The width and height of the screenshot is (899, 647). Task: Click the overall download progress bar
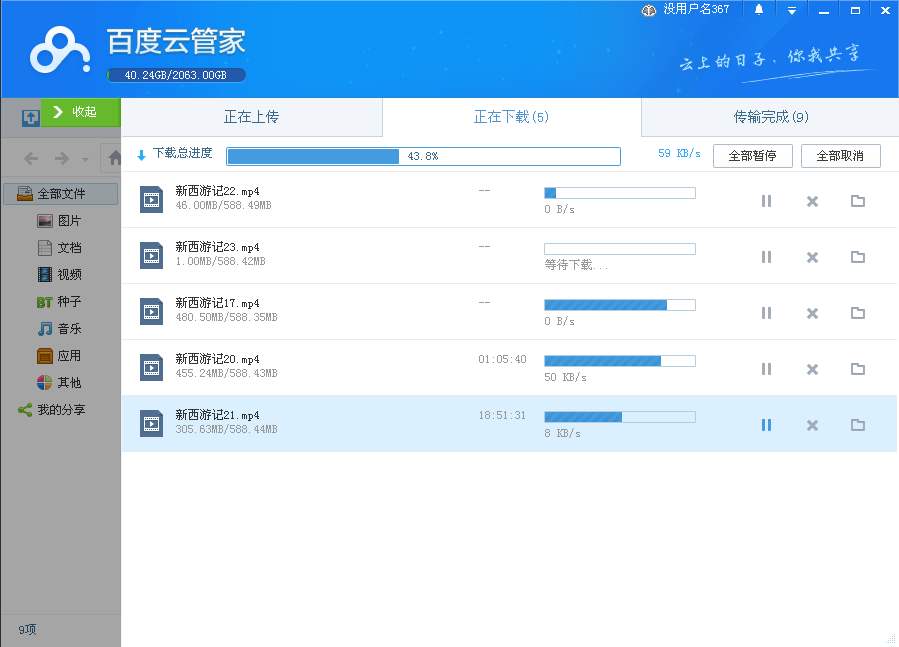tap(423, 156)
